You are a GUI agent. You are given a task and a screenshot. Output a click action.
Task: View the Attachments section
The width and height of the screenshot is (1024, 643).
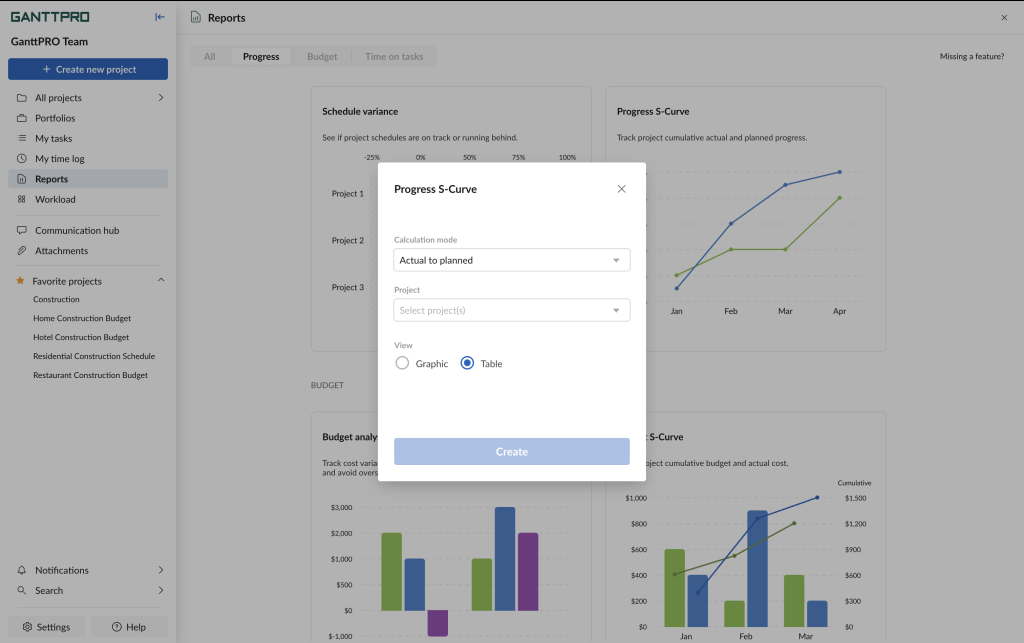click(63, 250)
